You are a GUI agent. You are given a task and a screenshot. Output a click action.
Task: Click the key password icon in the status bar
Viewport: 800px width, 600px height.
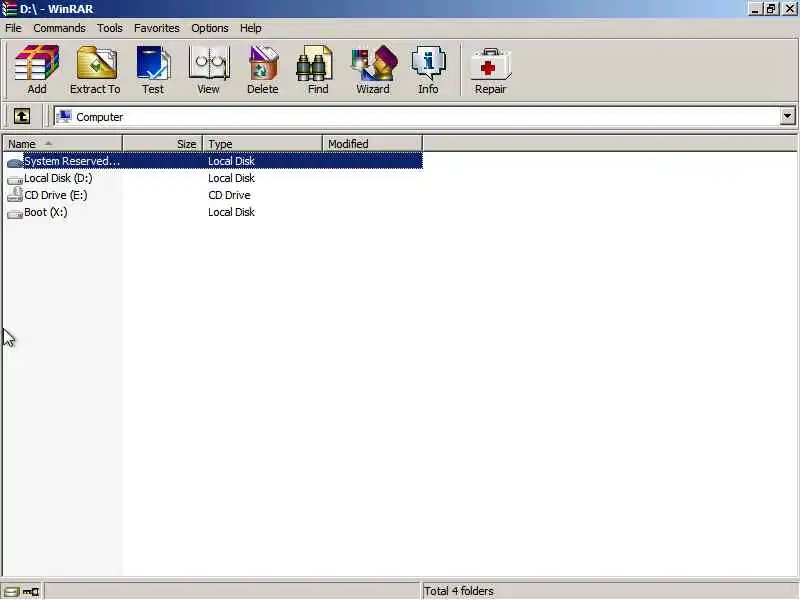31,592
